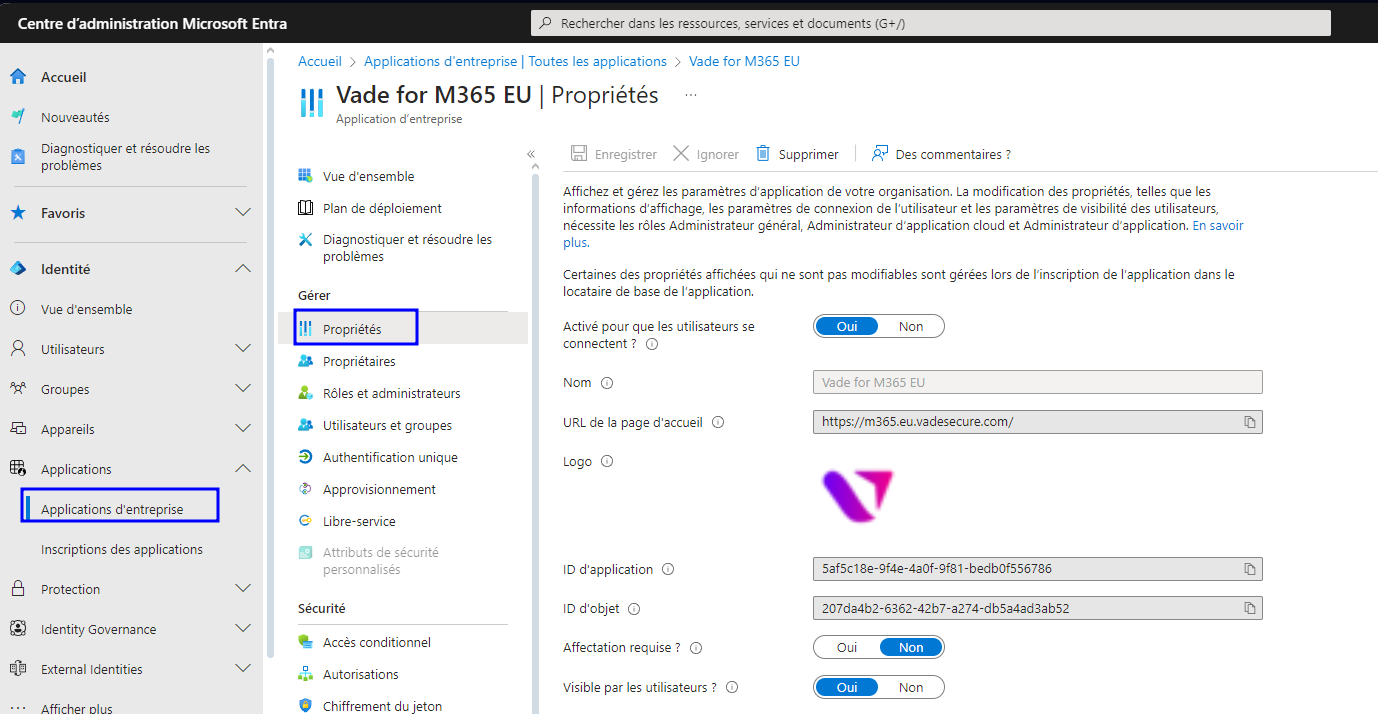Click the search resources box
The height and width of the screenshot is (714, 1378).
pyautogui.click(x=930, y=22)
